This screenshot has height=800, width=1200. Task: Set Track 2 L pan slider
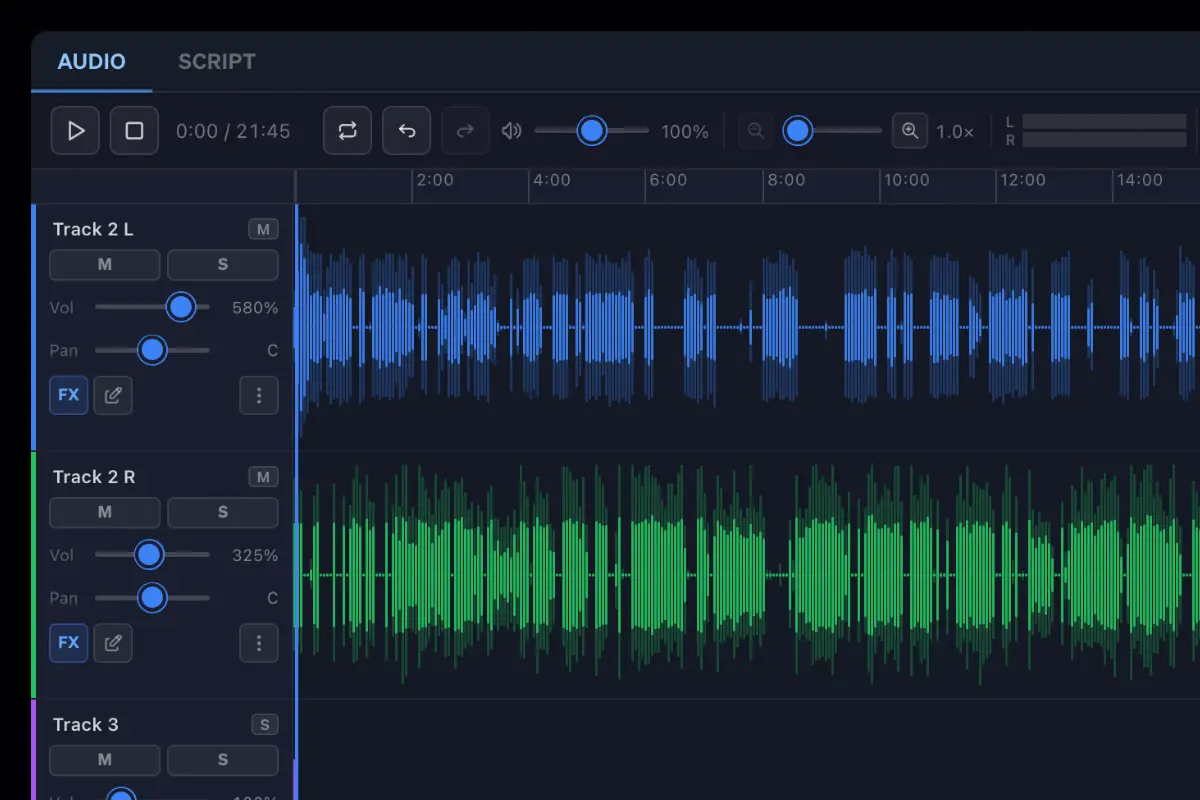[153, 350]
